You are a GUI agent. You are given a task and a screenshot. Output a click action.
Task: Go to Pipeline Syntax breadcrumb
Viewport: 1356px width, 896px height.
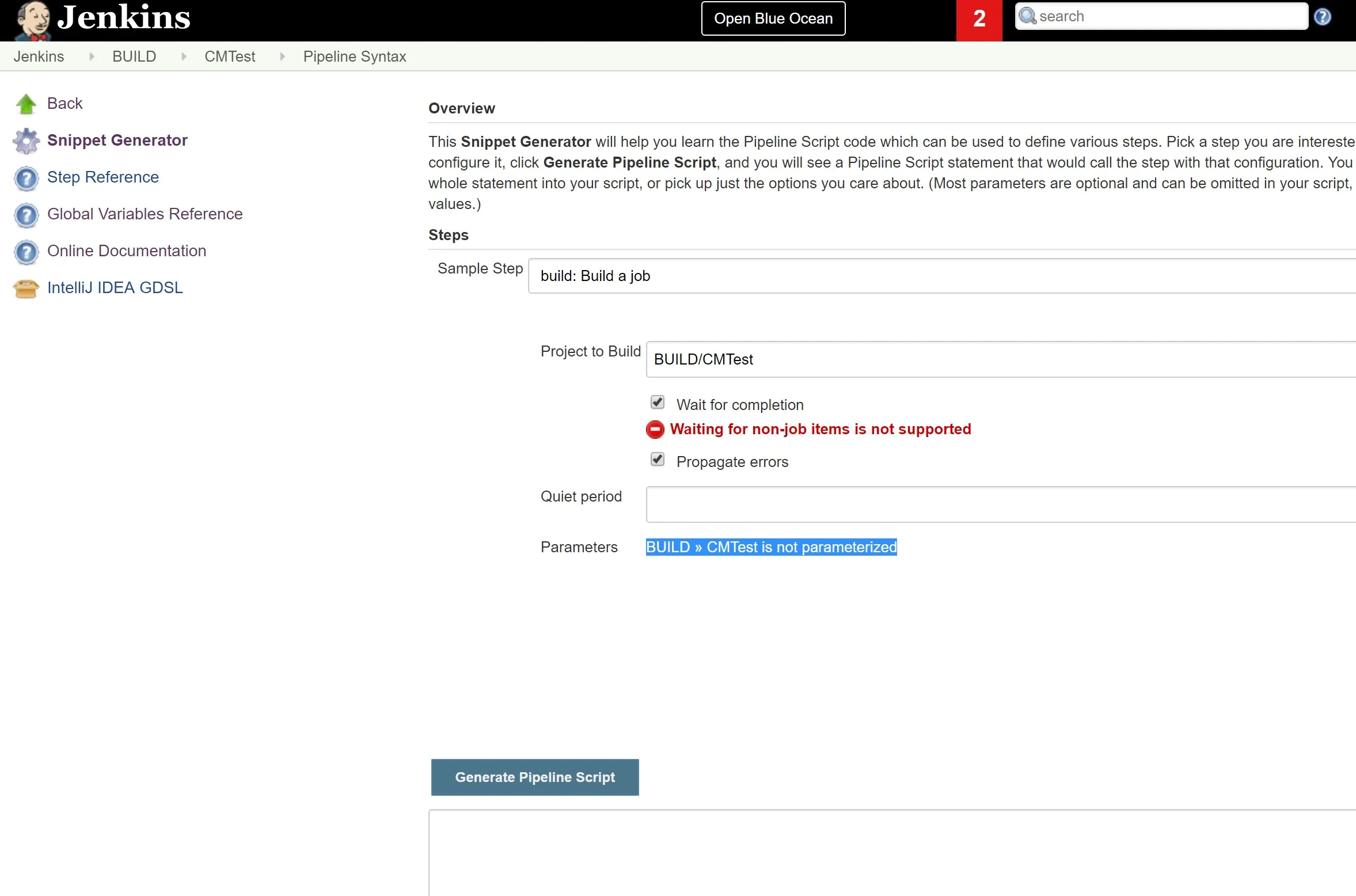pos(354,56)
